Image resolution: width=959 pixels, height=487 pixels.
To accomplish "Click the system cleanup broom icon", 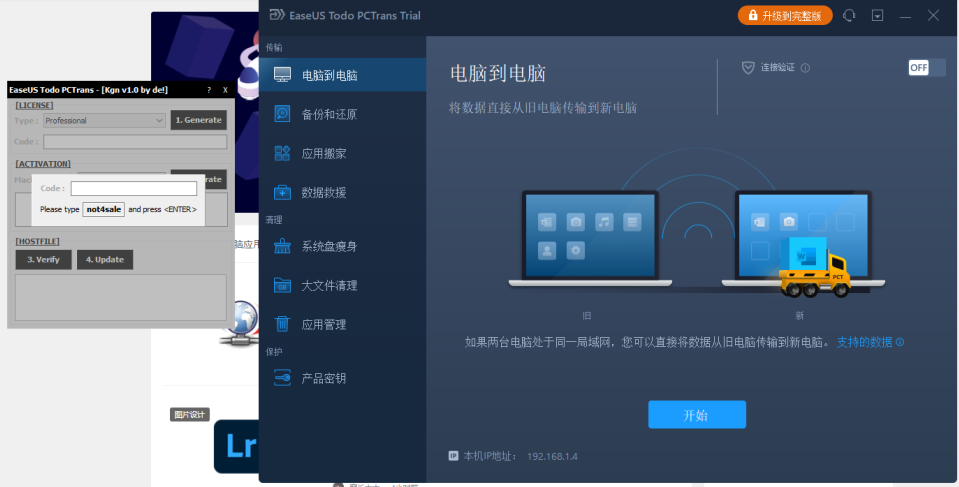I will tap(282, 246).
